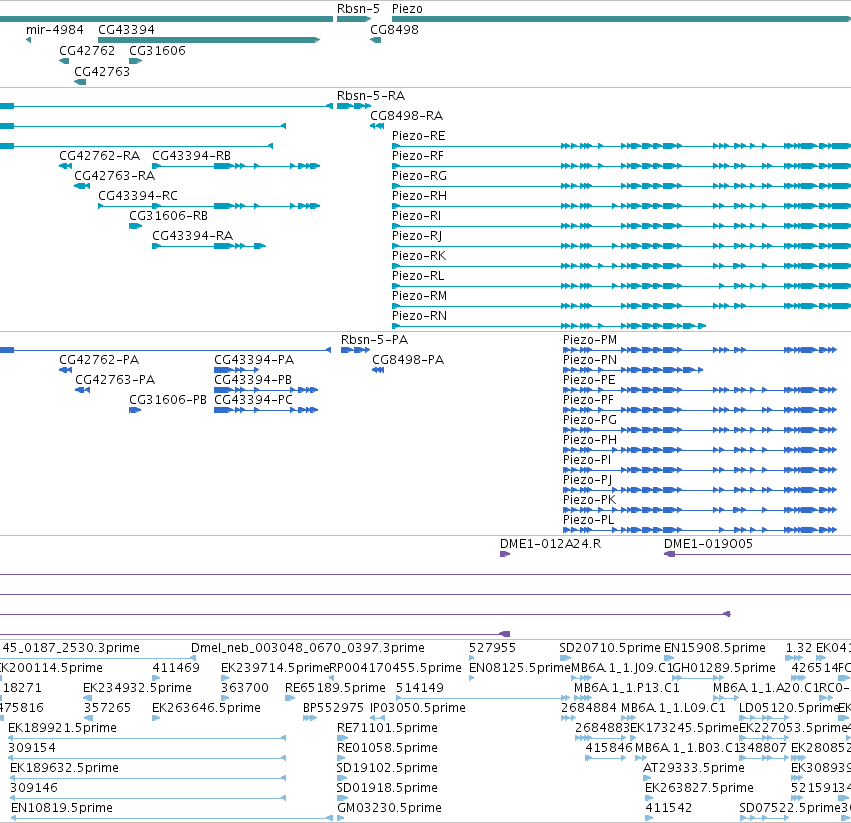Image resolution: width=851 pixels, height=823 pixels.
Task: Click the EN10819.5prime EST label
Action: coord(62,808)
